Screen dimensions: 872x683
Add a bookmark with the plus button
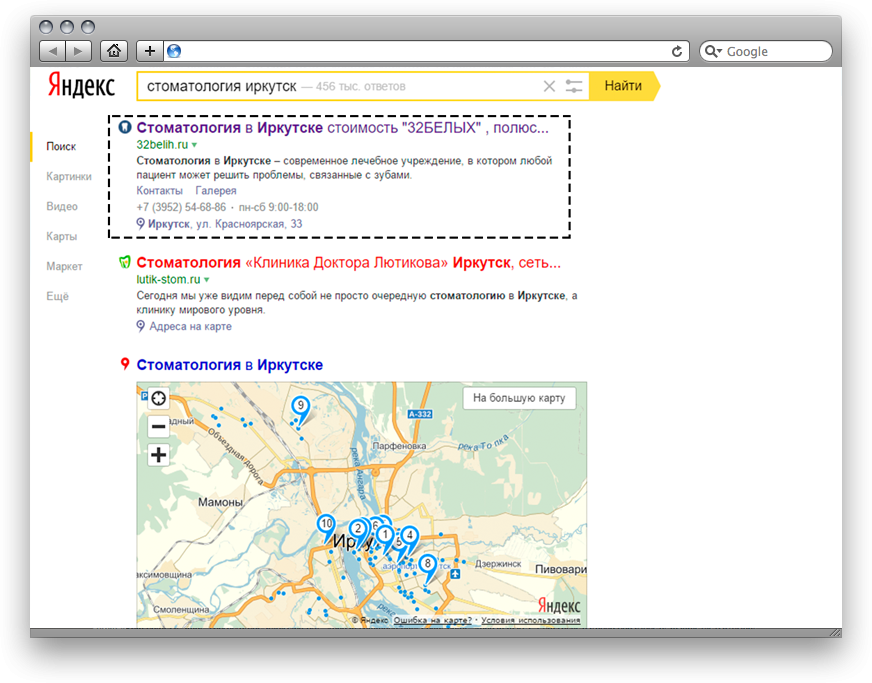tap(150, 51)
